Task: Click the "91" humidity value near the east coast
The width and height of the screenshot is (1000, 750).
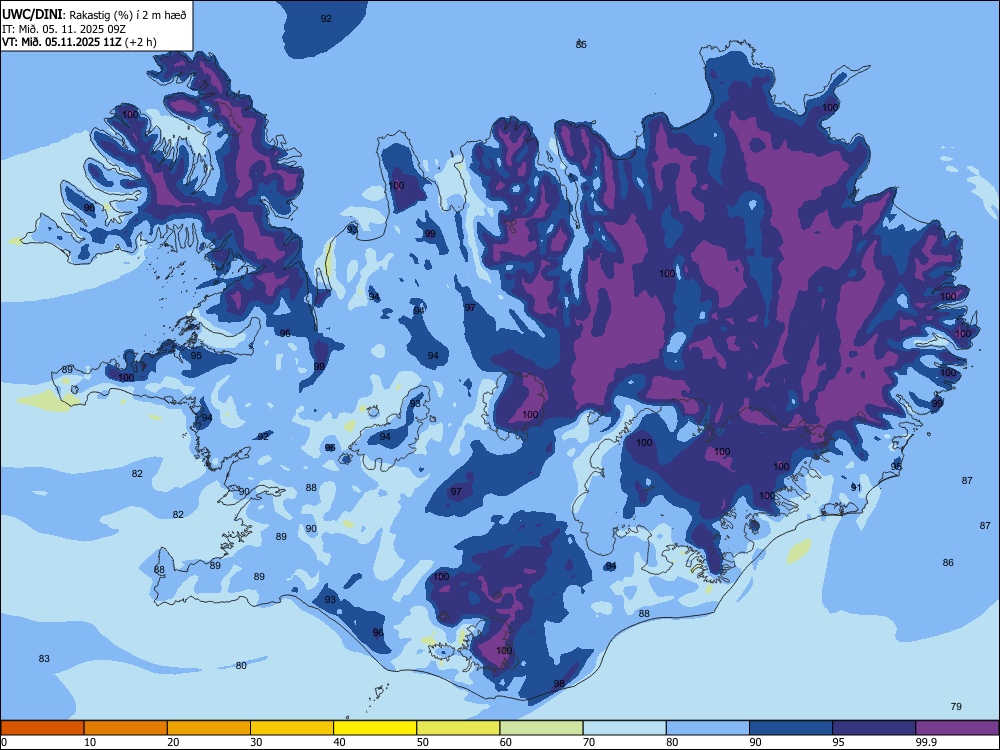Action: click(856, 487)
